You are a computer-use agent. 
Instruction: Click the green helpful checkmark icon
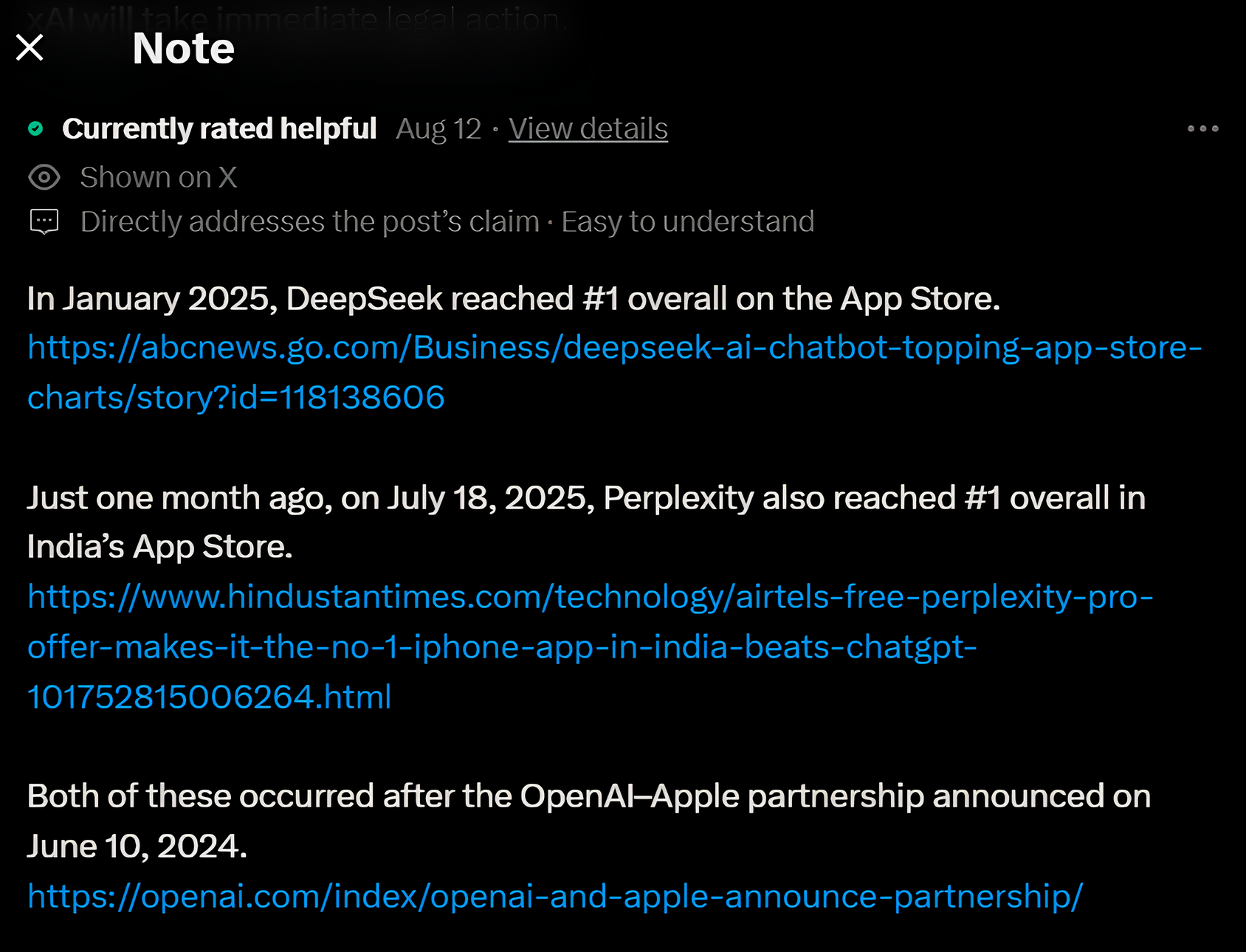[35, 129]
